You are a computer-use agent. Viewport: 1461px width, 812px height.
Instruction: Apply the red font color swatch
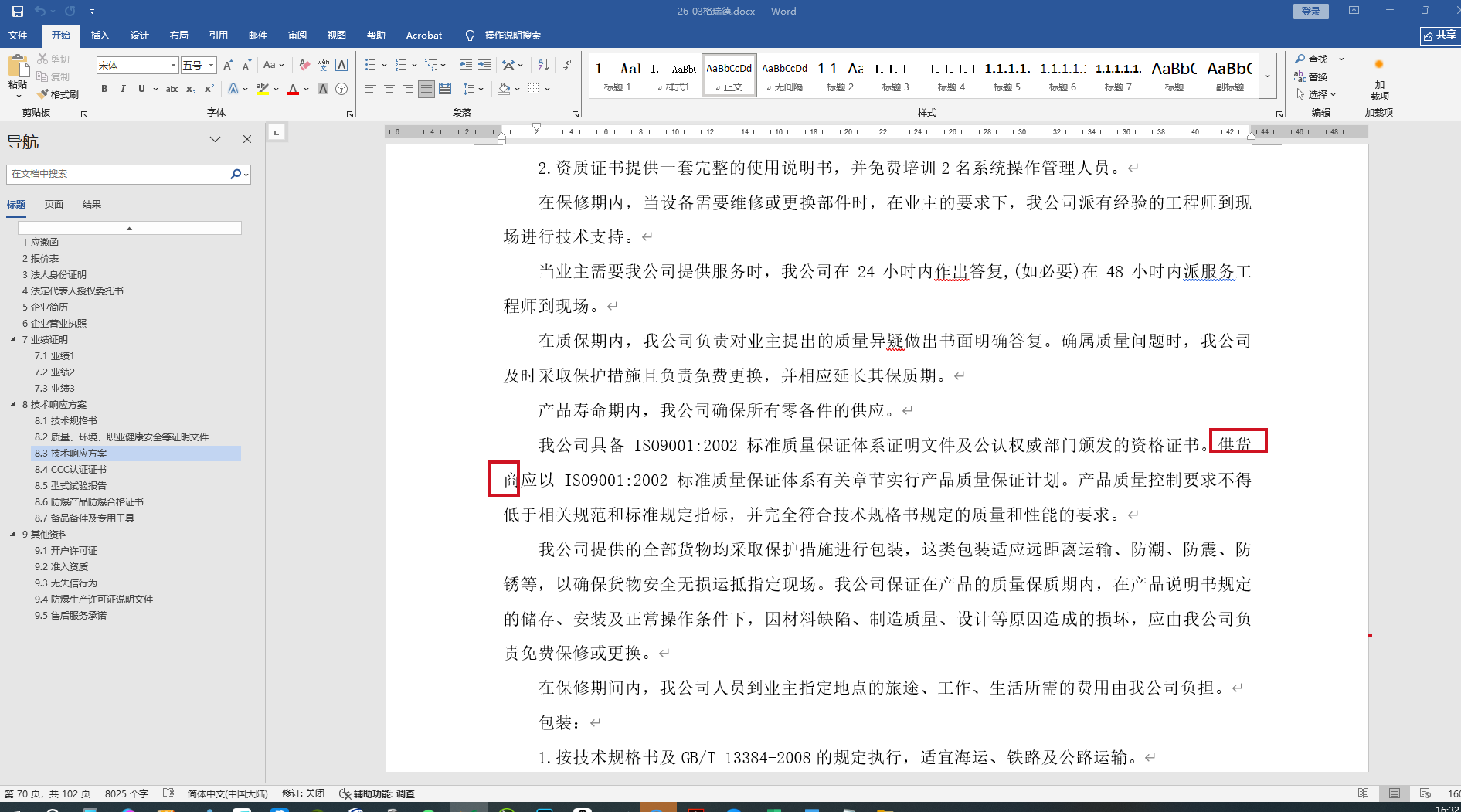click(x=293, y=90)
